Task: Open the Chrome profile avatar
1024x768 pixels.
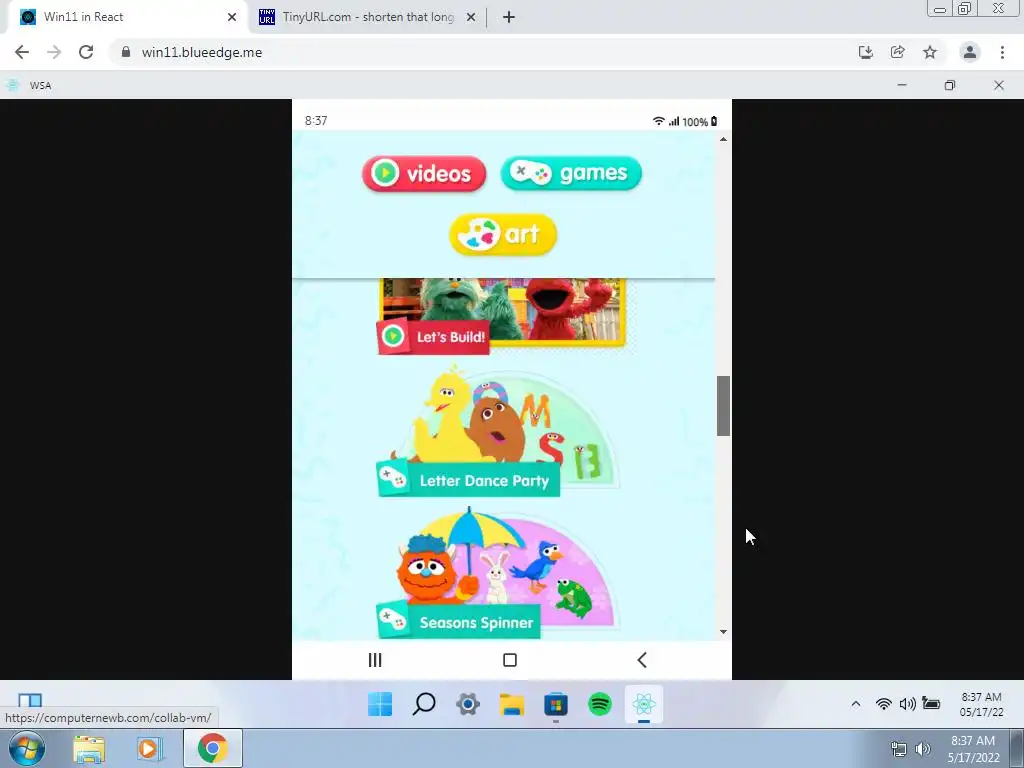Action: (x=970, y=52)
